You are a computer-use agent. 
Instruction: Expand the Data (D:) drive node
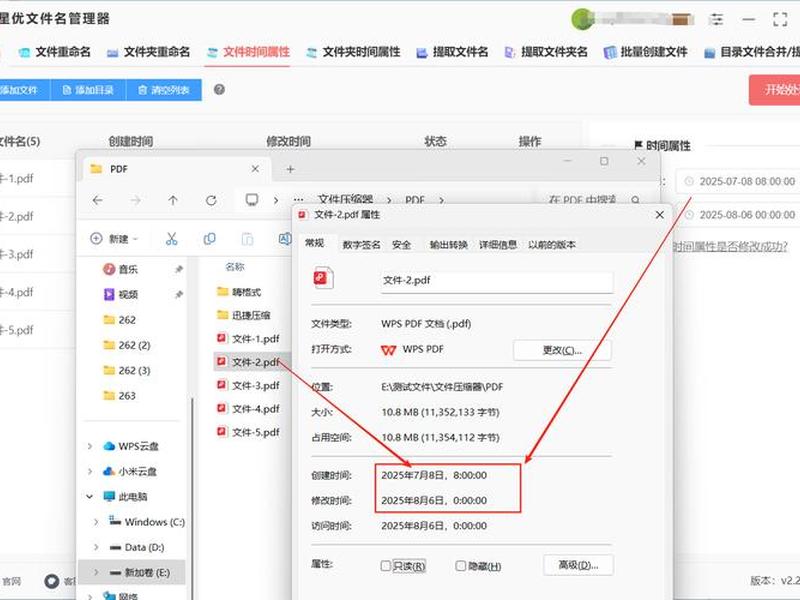click(x=96, y=547)
